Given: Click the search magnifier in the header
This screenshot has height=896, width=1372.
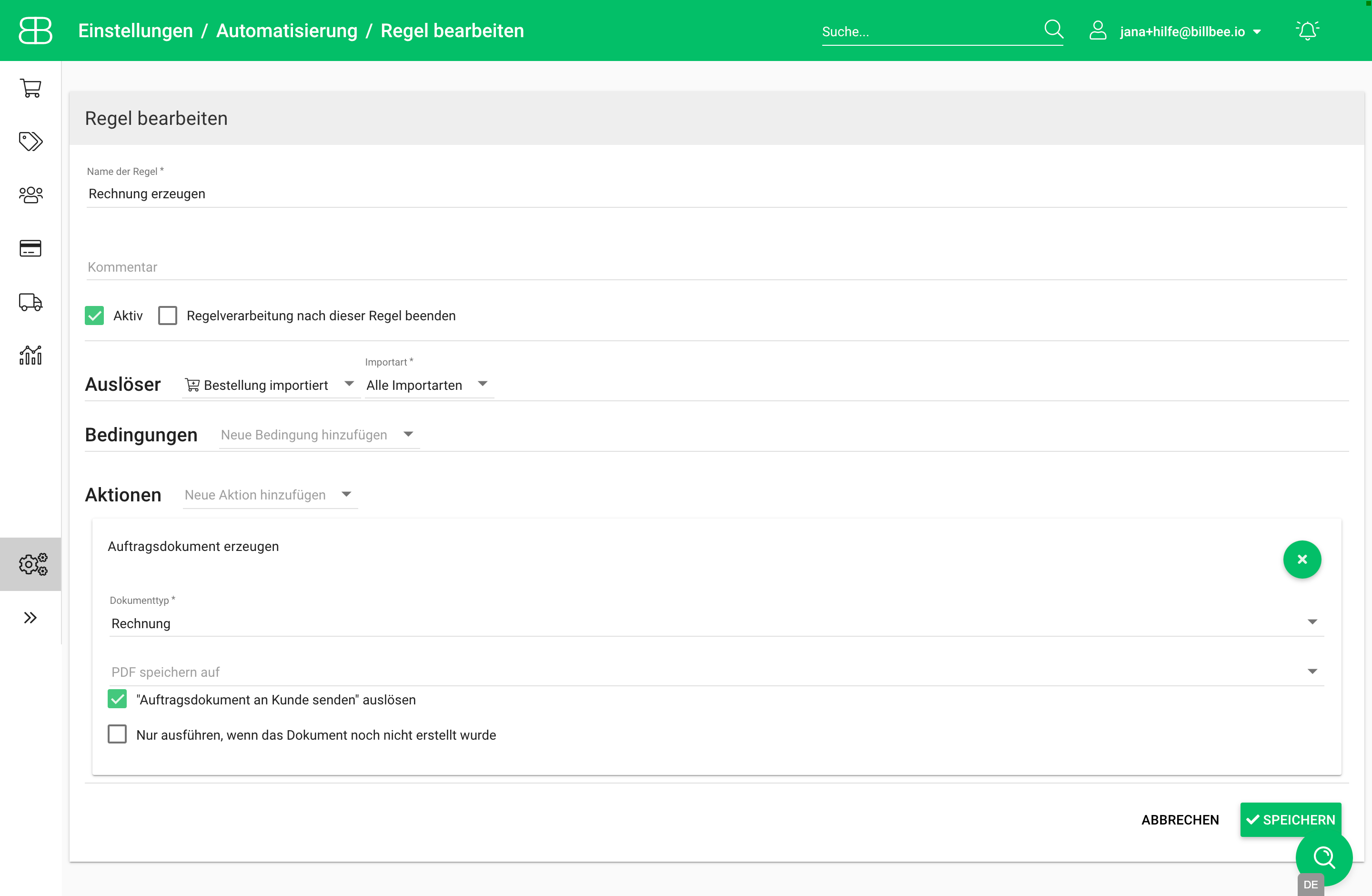Looking at the screenshot, I should (x=1054, y=29).
